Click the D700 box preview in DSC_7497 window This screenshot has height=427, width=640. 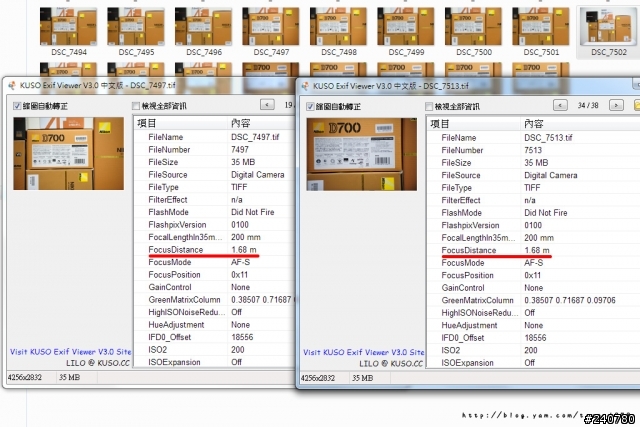69,153
